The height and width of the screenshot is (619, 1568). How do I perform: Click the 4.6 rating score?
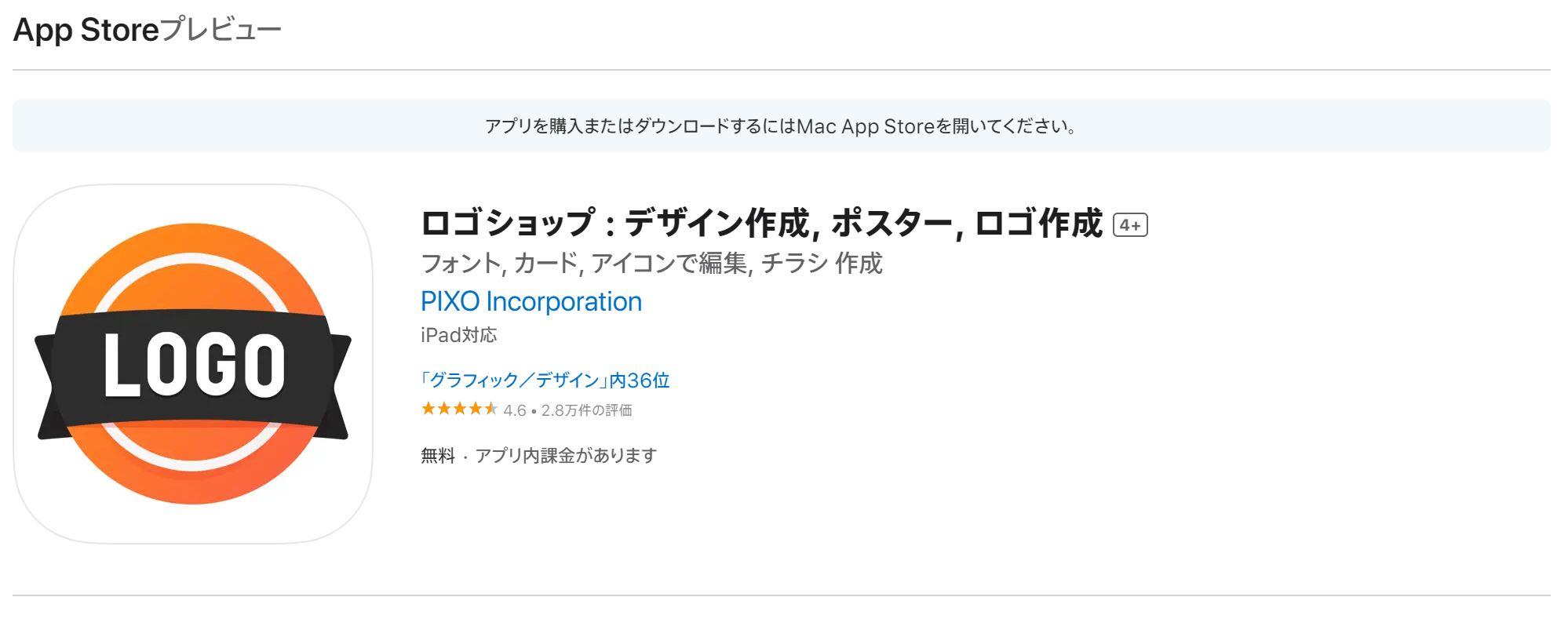coord(515,410)
